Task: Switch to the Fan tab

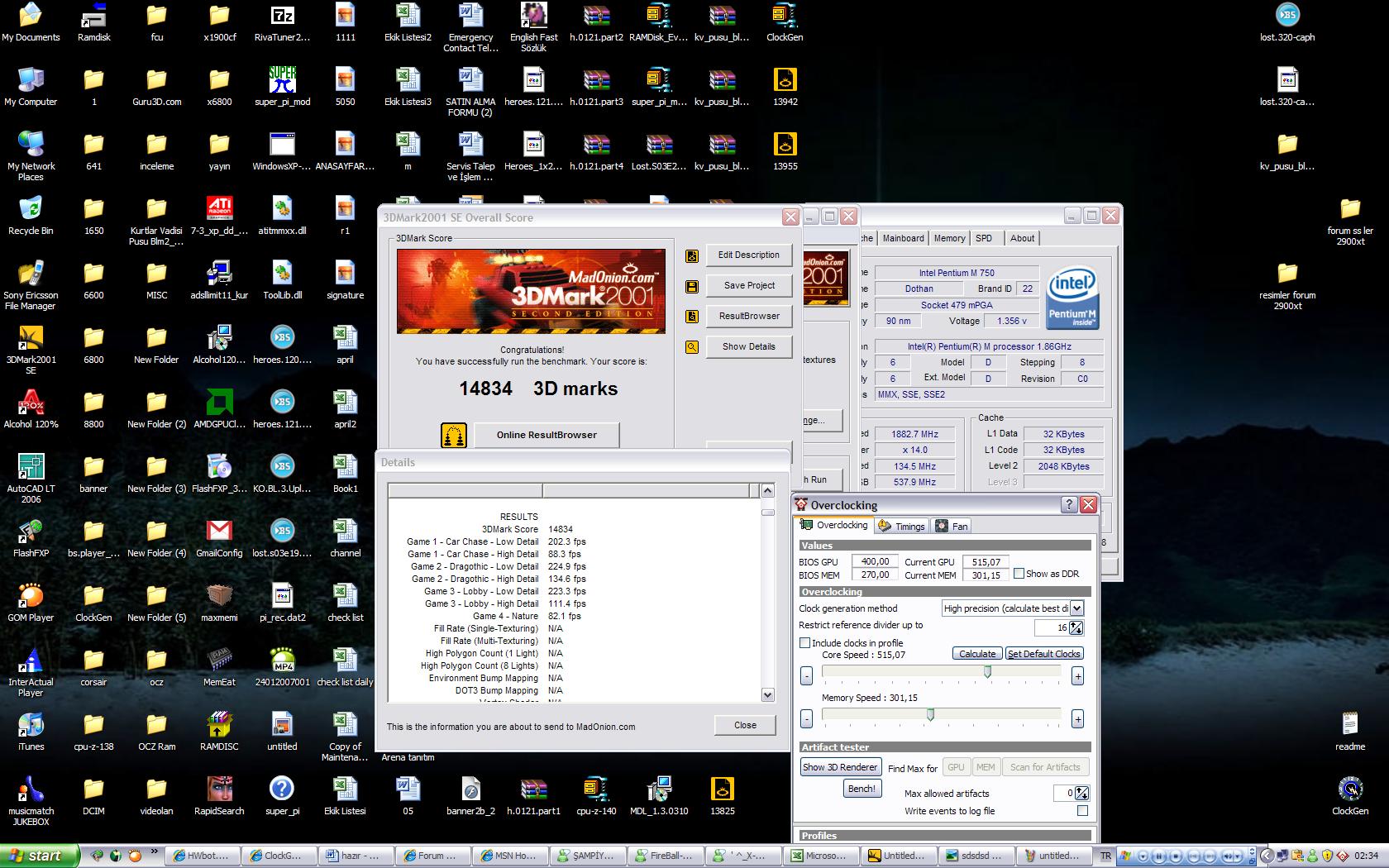Action: point(952,526)
